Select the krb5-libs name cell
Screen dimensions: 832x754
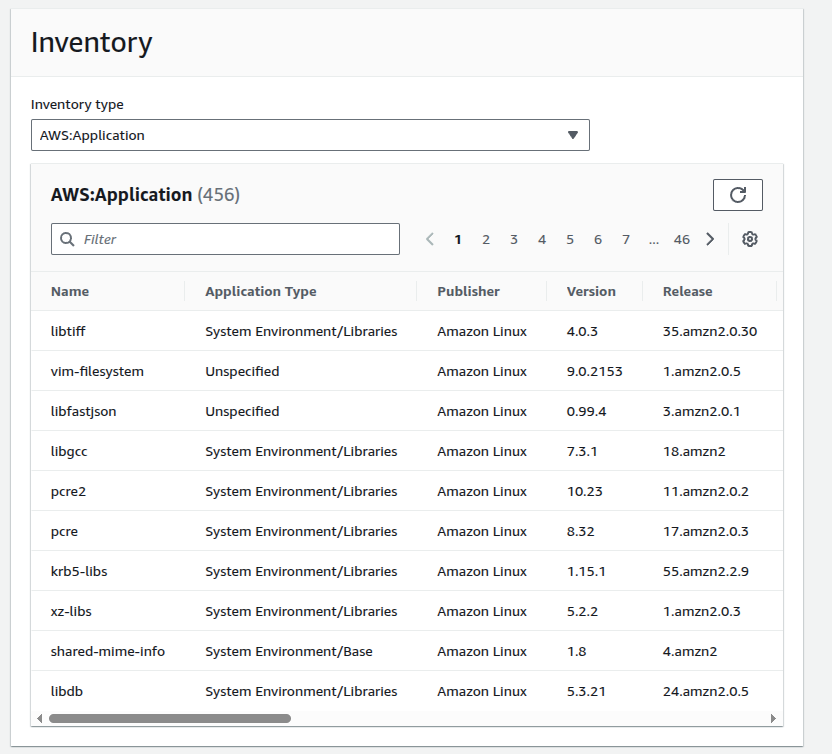[79, 571]
